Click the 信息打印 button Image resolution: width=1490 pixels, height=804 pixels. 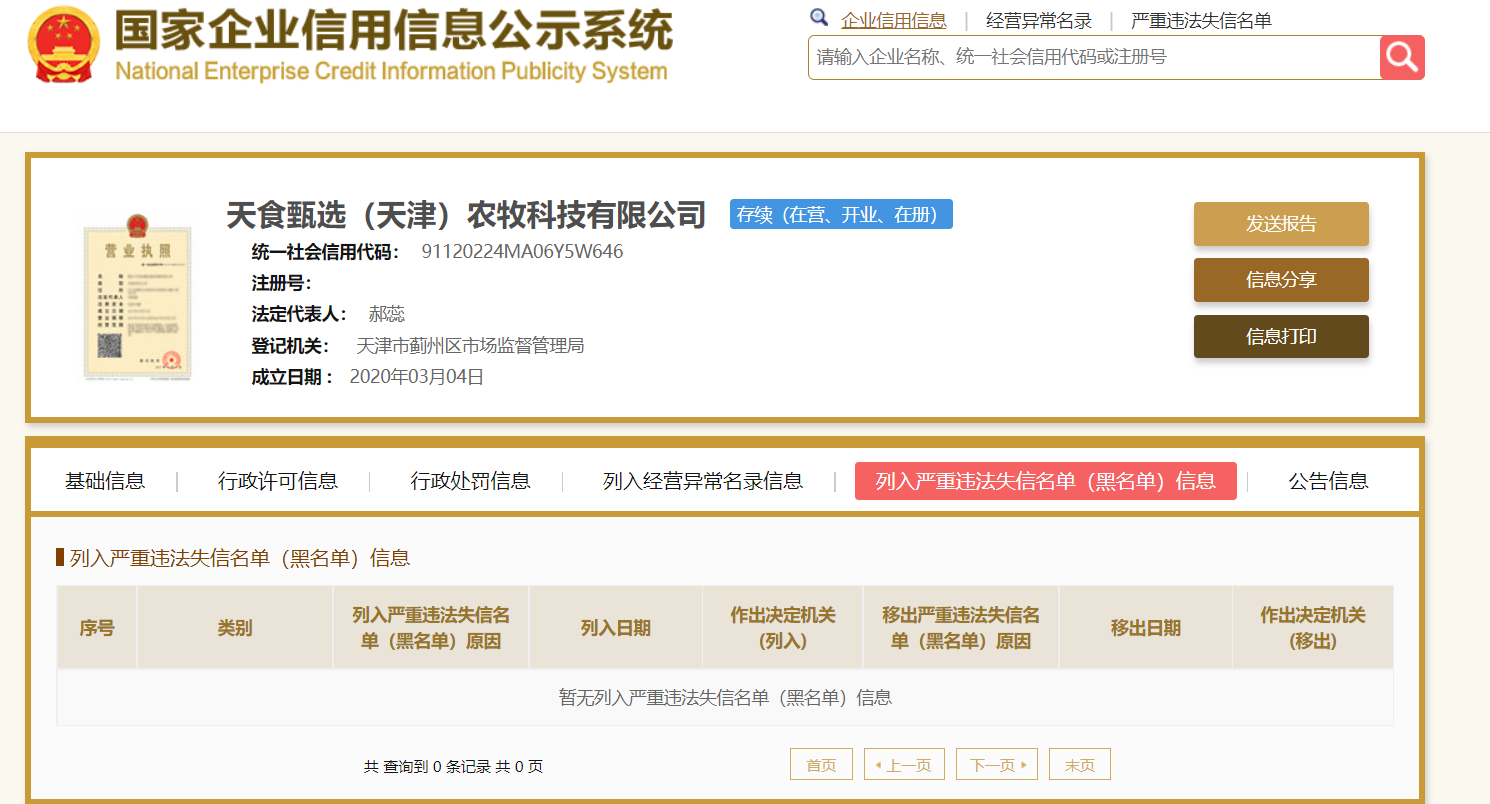(1281, 337)
